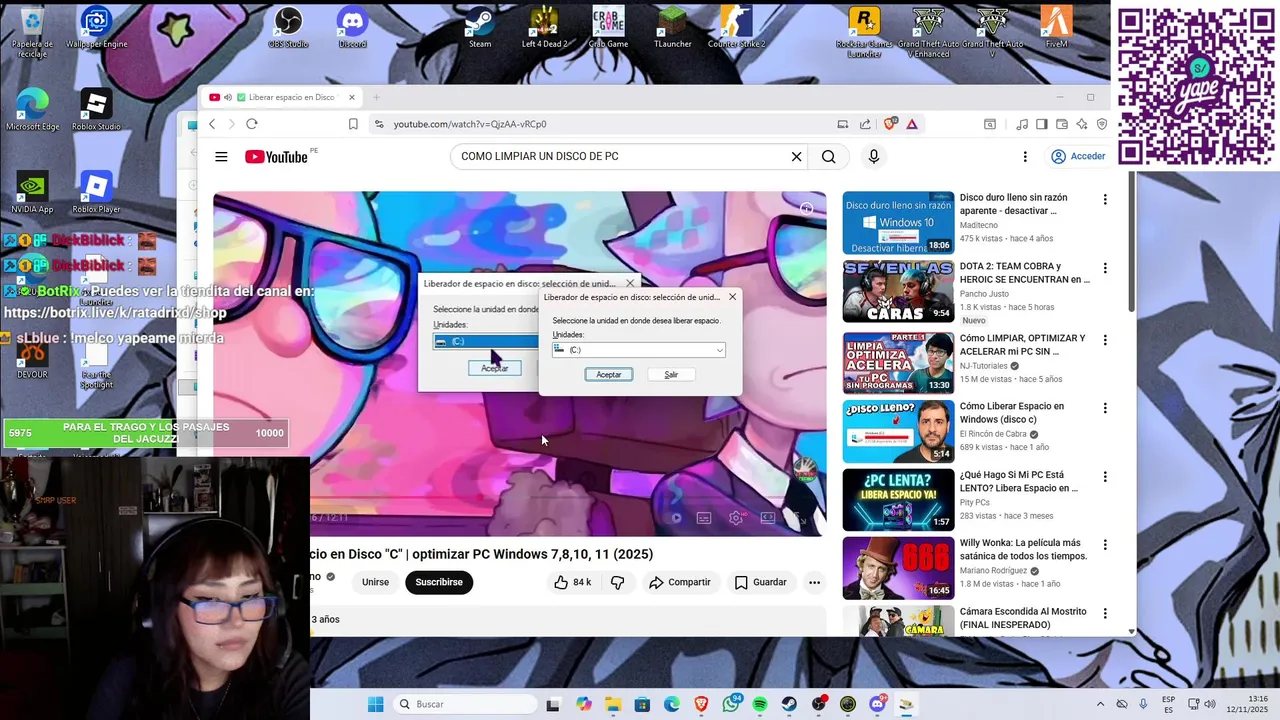Toggle the browser sidebar panel icon
This screenshot has height=720, width=1280.
pos(1041,124)
